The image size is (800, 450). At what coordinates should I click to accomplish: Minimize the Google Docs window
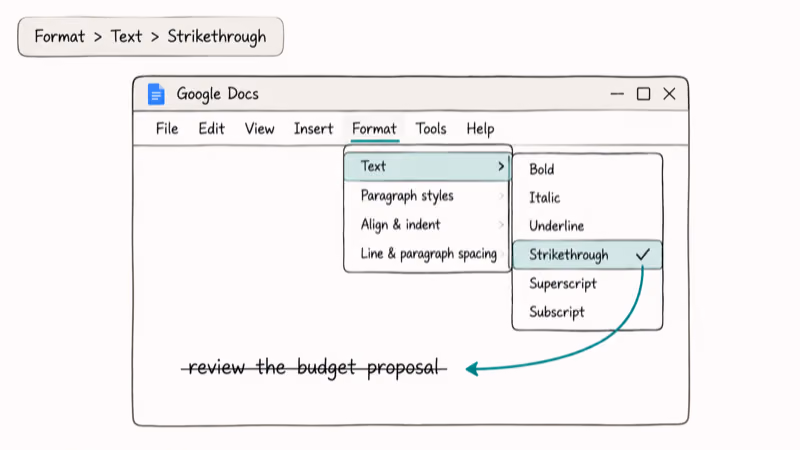[x=617, y=94]
